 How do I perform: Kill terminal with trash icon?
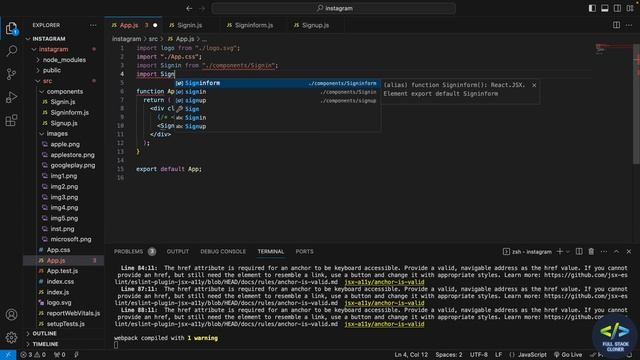click(x=591, y=251)
